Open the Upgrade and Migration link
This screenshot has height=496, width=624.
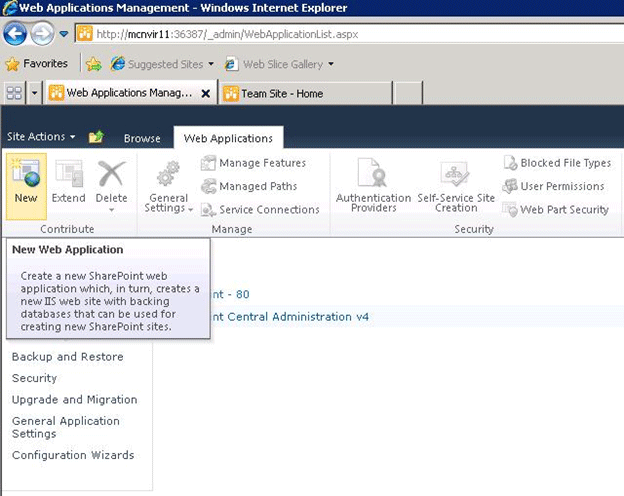pos(75,400)
